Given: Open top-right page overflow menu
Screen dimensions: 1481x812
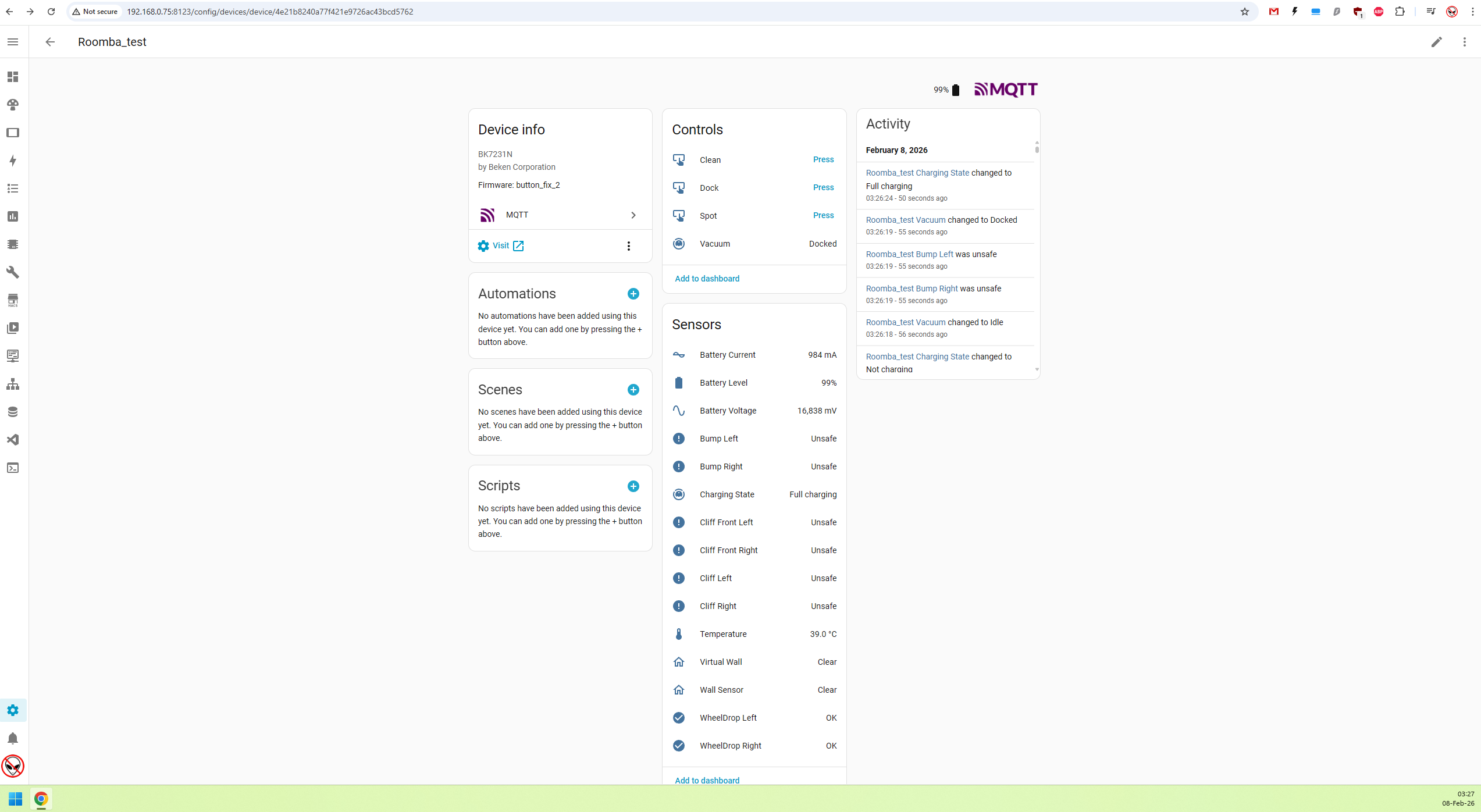Looking at the screenshot, I should pyautogui.click(x=1464, y=42).
